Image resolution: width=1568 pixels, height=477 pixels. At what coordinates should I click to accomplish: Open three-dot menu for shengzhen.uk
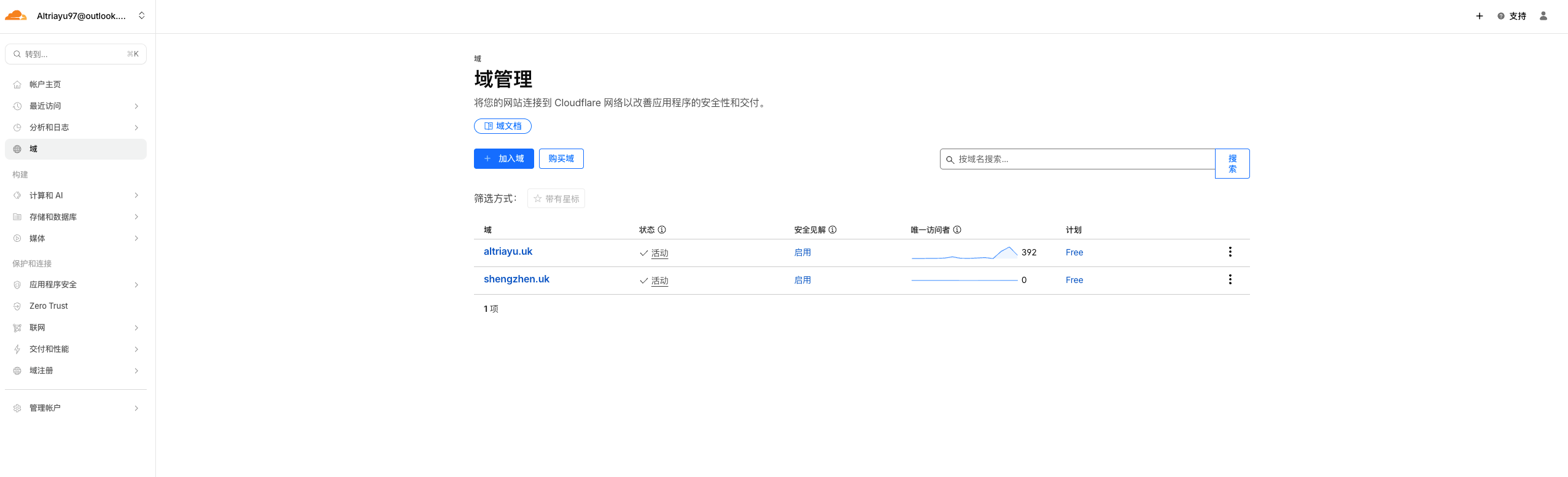pyautogui.click(x=1230, y=279)
